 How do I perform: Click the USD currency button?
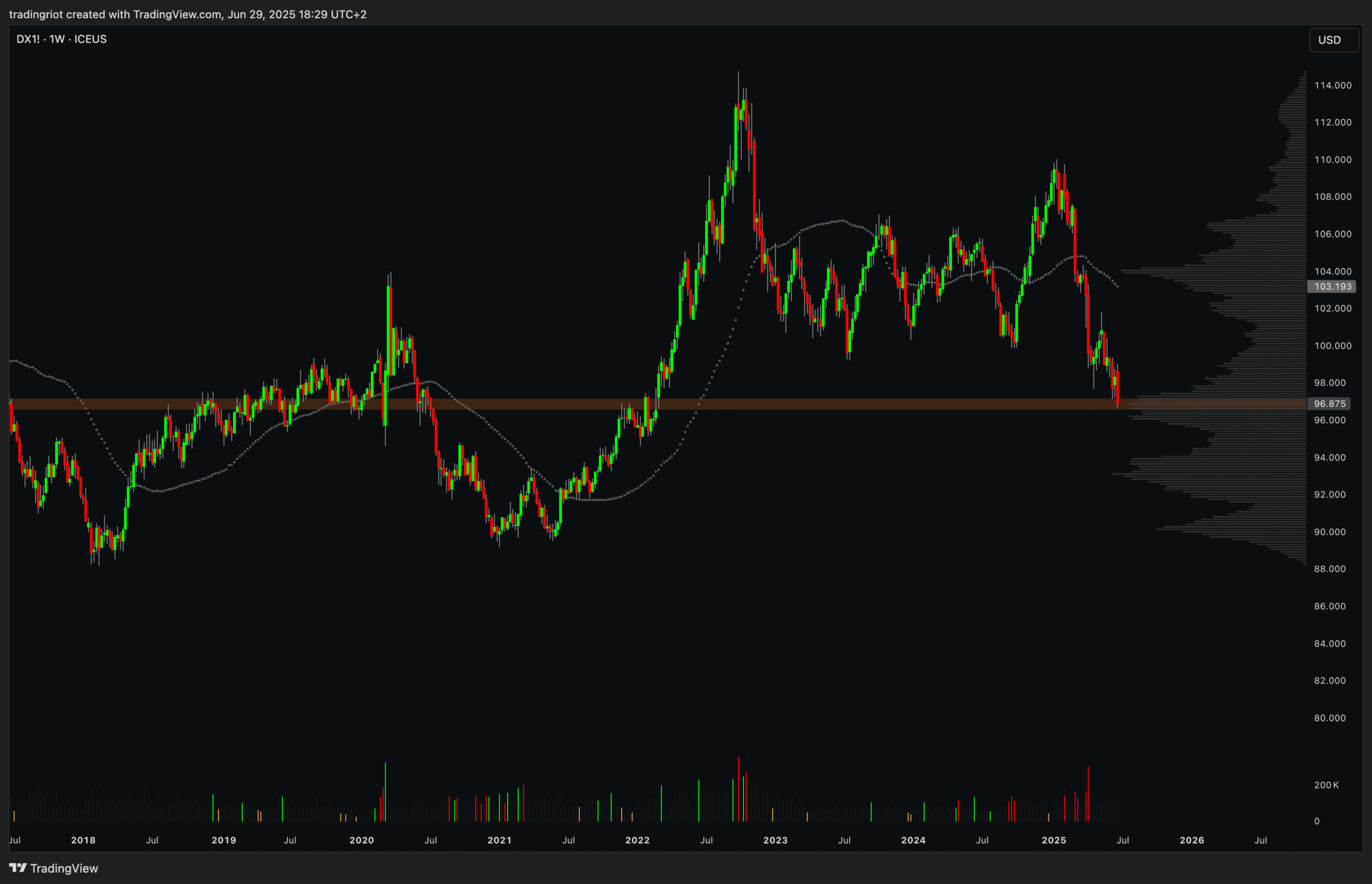(1334, 40)
